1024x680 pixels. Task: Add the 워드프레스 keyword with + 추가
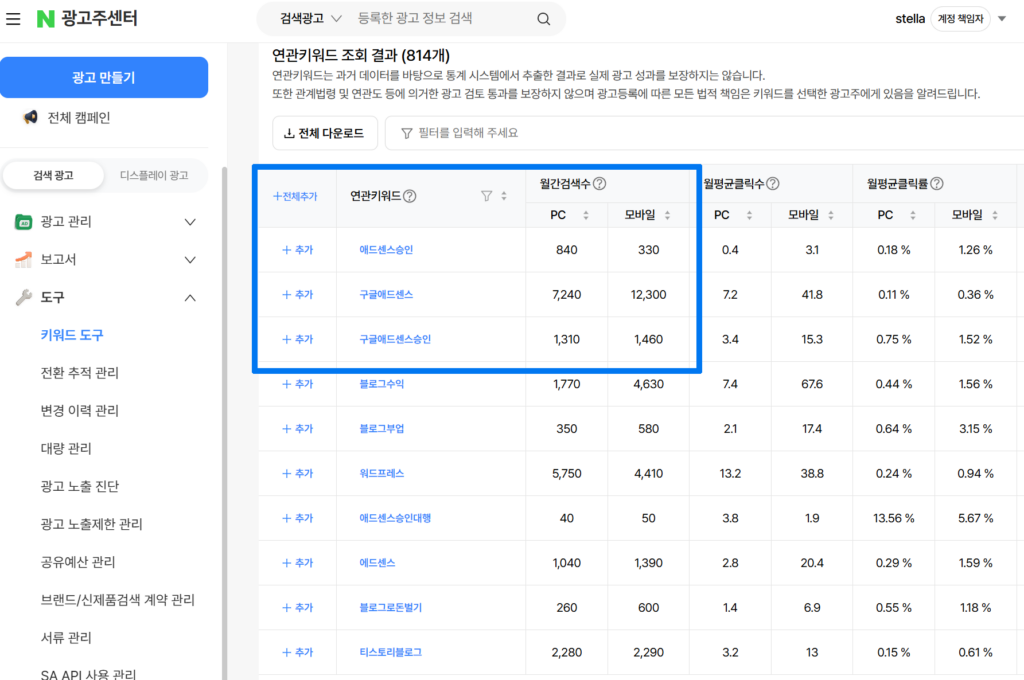click(298, 474)
